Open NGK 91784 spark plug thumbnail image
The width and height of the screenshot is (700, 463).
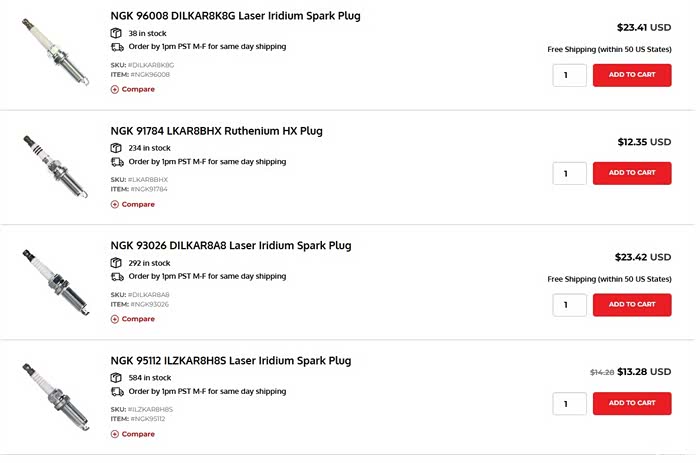[x=48, y=167]
